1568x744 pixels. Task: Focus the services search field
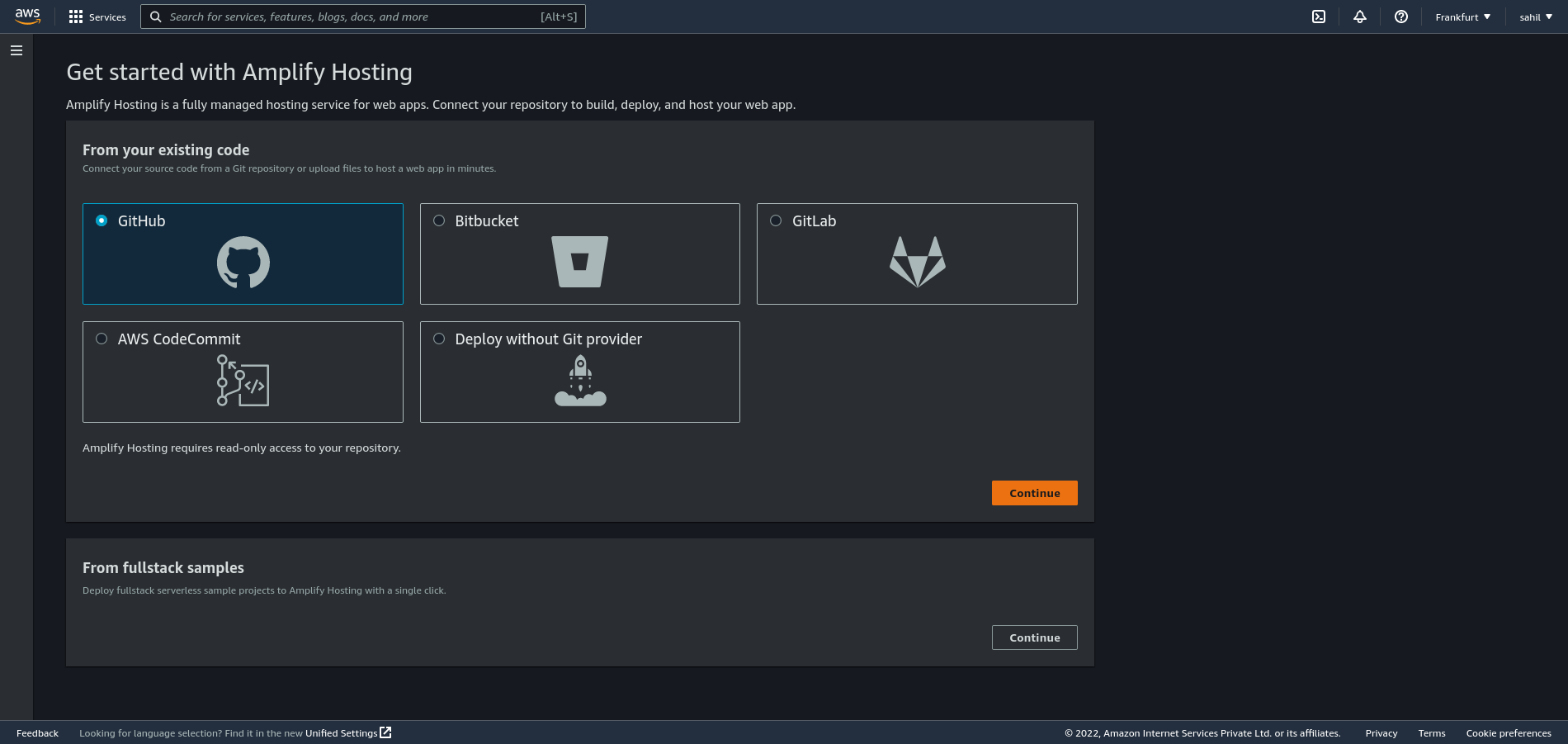pos(363,17)
